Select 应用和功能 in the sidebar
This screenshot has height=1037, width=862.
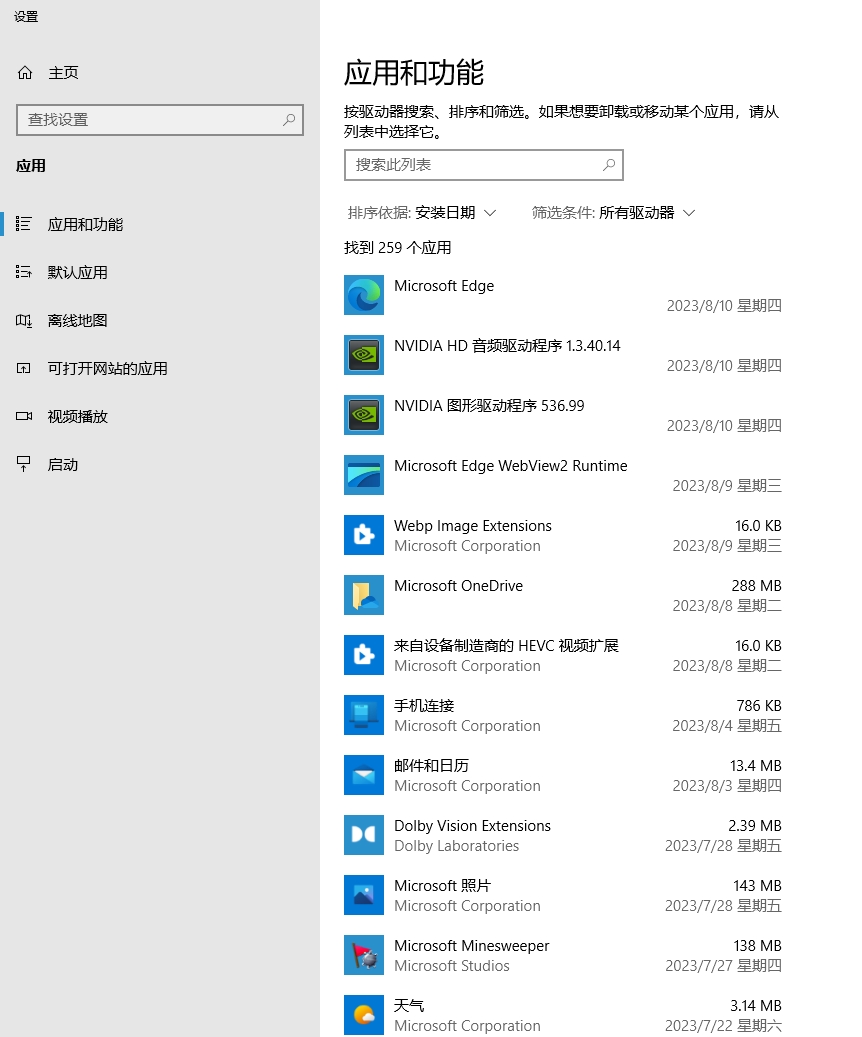pos(85,224)
